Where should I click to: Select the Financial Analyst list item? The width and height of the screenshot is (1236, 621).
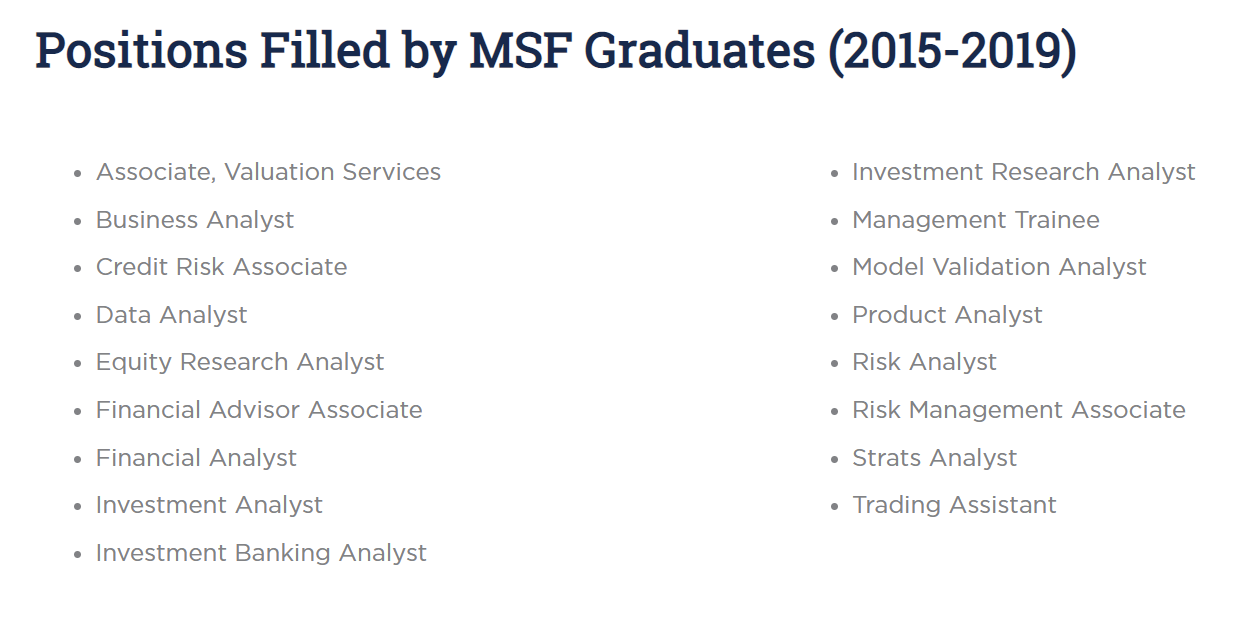[196, 458]
